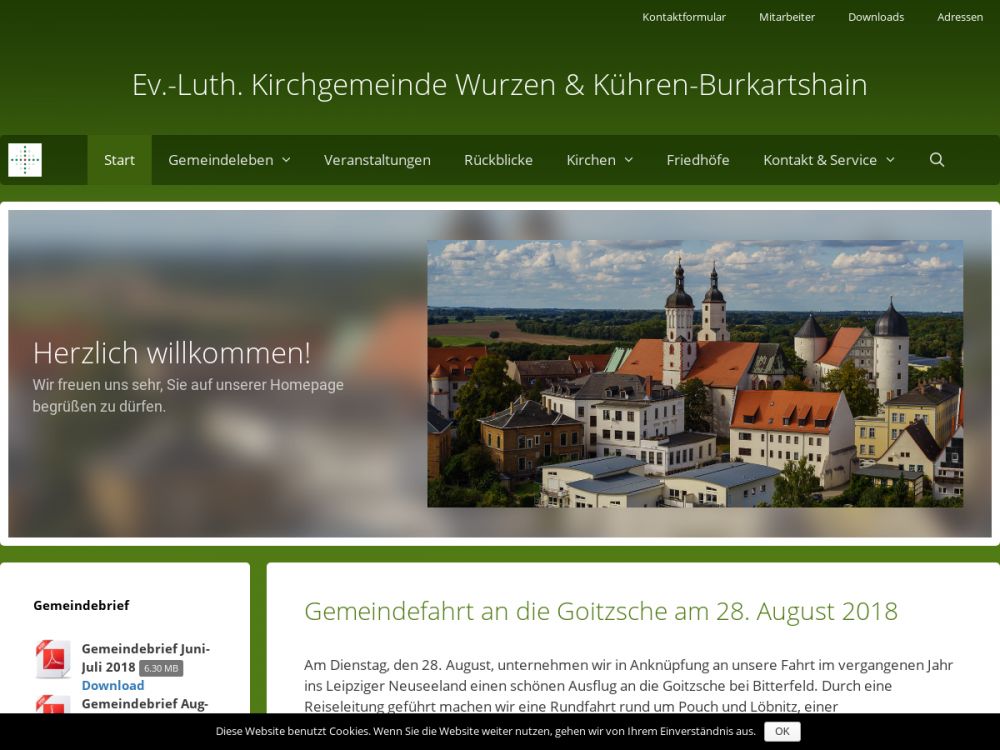Image resolution: width=1000 pixels, height=750 pixels.
Task: Click PDF icon for Gemeindebrief Juni-Juli 2018
Action: 52,659
